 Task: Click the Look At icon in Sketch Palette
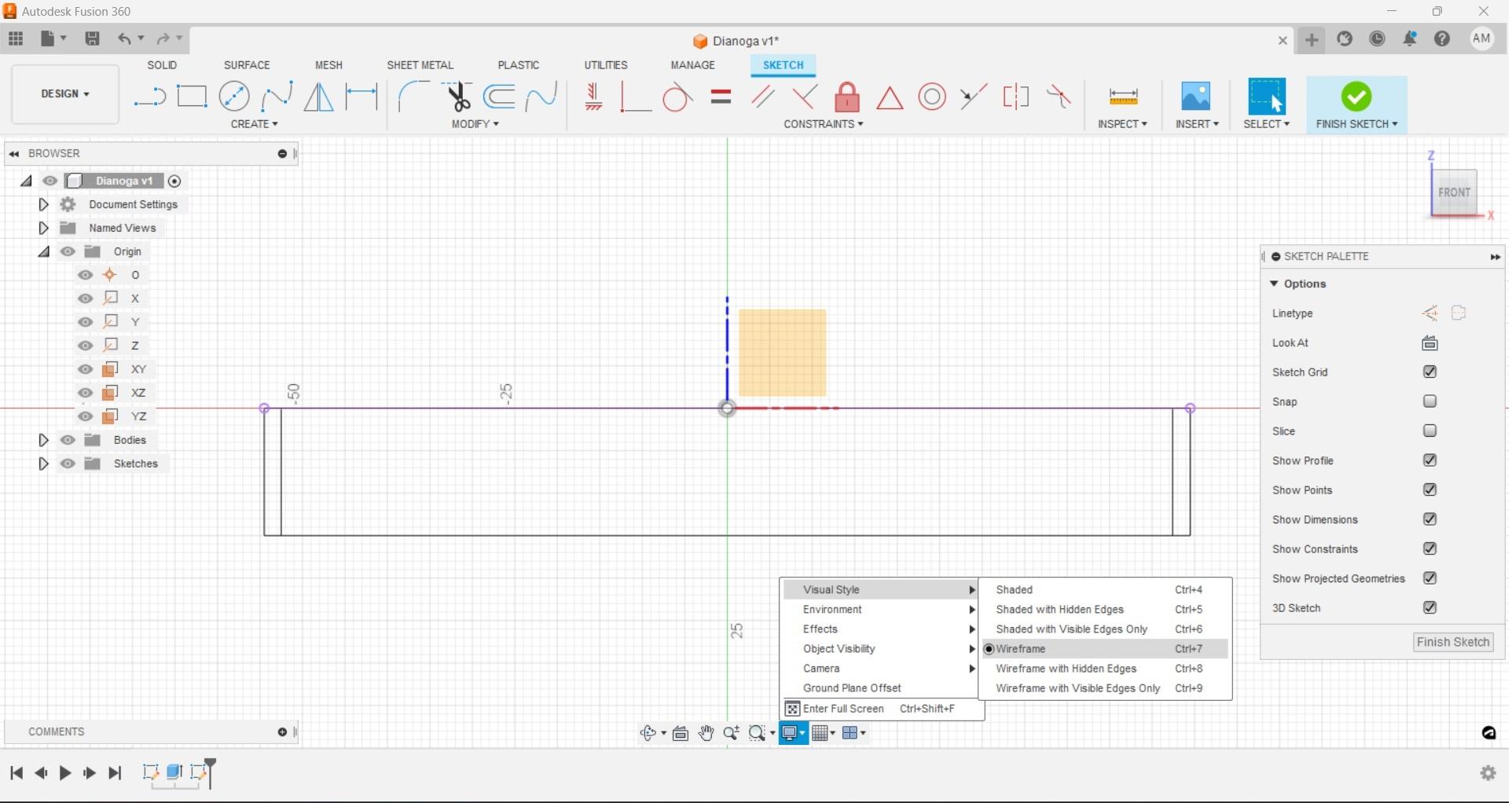1429,343
